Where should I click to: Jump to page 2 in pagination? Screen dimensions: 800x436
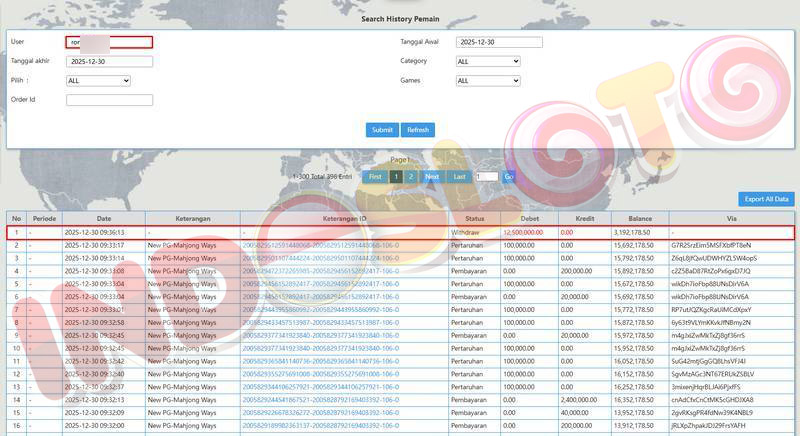coord(411,176)
